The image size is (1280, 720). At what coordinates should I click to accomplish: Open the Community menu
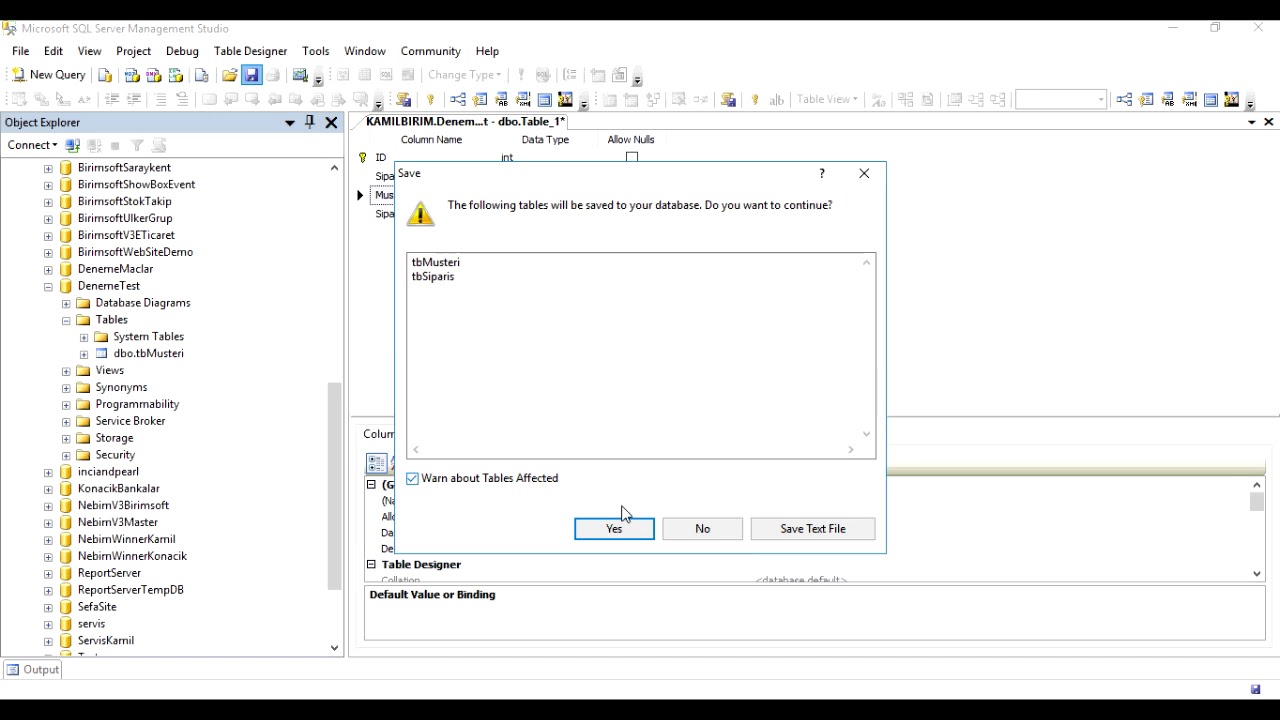coord(430,51)
